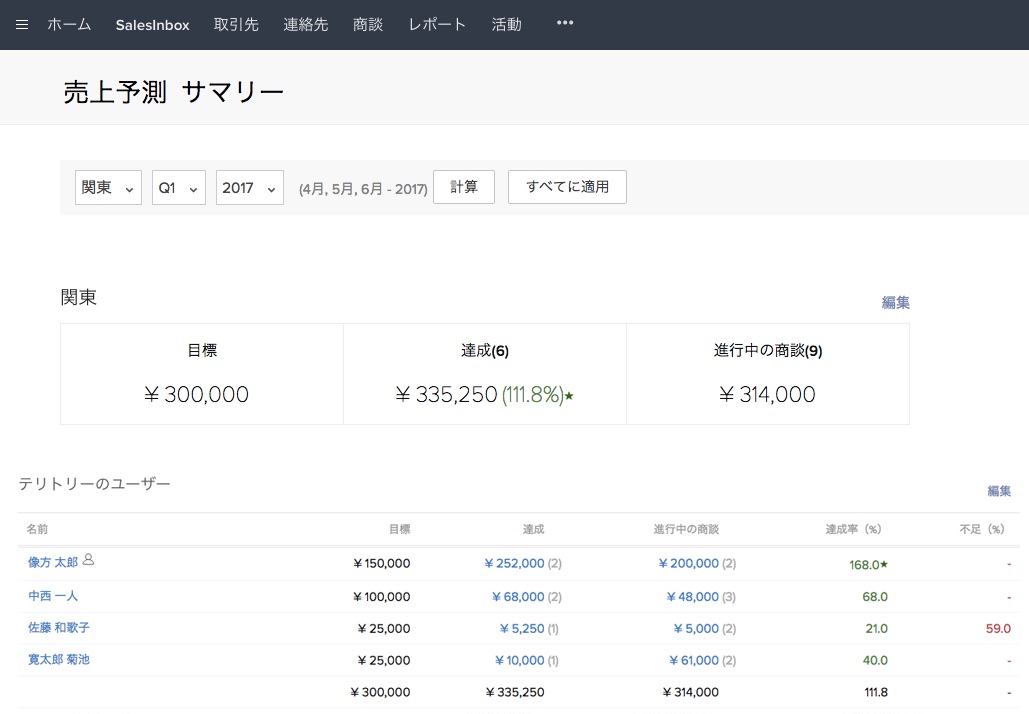Click the 達成率 (%) column header
The width and height of the screenshot is (1029, 714).
click(x=852, y=529)
